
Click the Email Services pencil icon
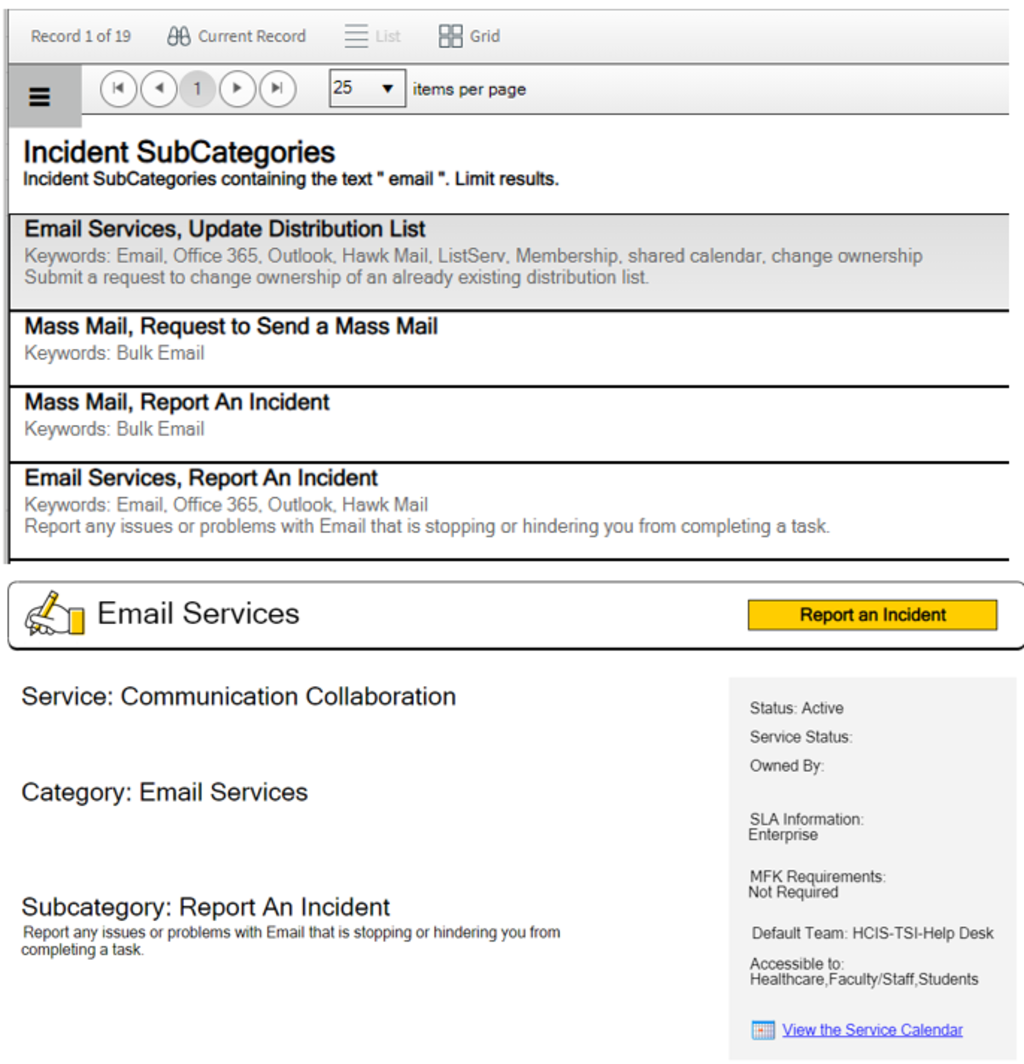(x=54, y=614)
